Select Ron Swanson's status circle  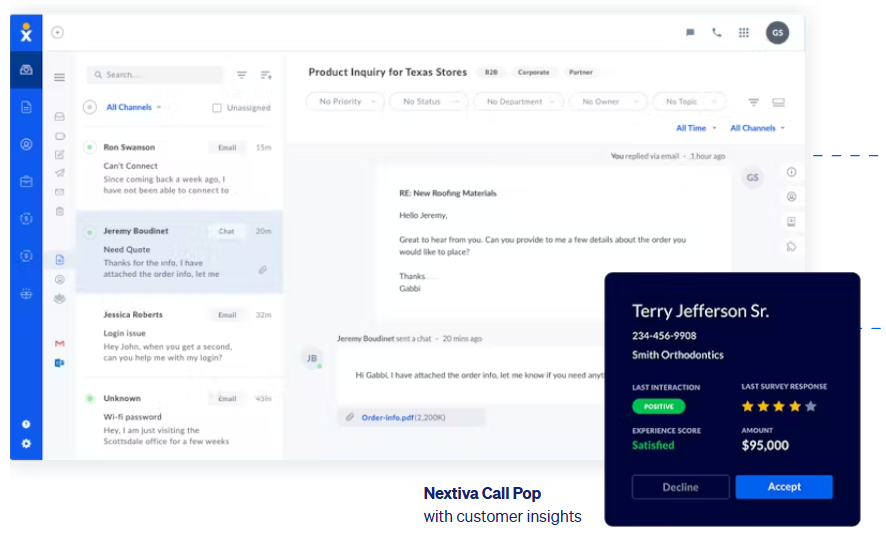click(89, 147)
